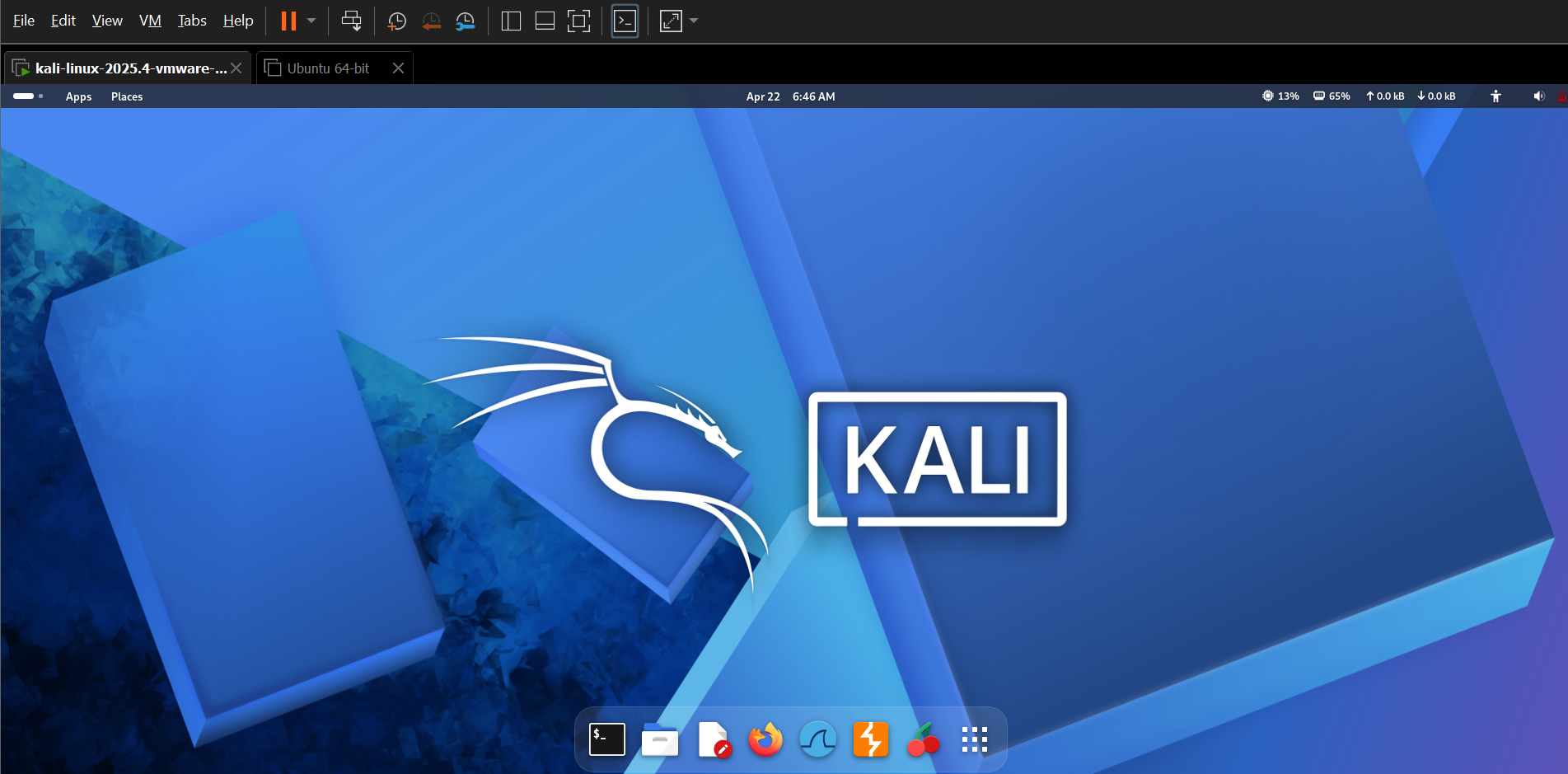The width and height of the screenshot is (1568, 774).
Task: Launch Burp Suite from the Kali dock
Action: (871, 739)
